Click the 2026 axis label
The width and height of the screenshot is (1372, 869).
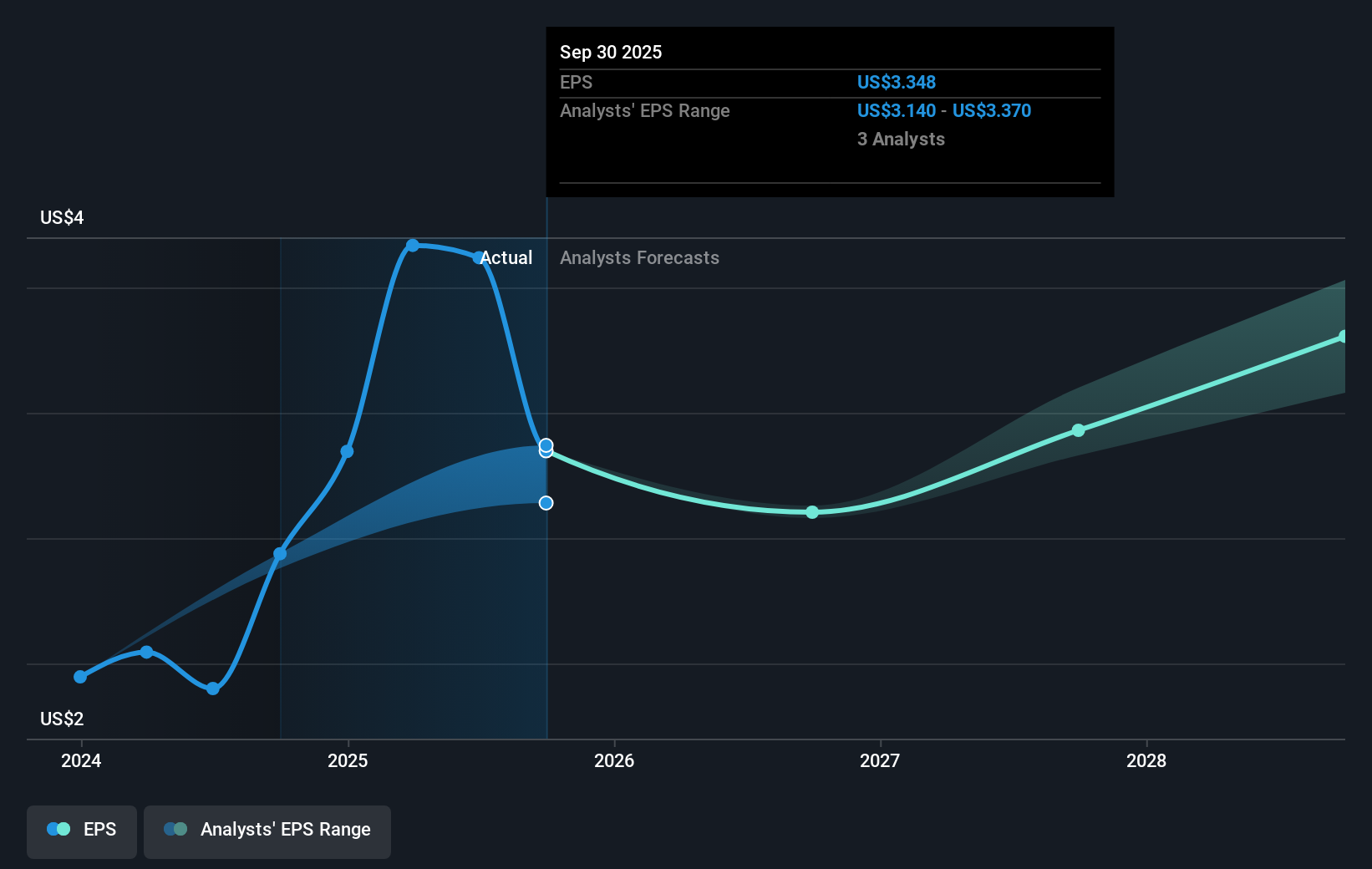pos(615,761)
